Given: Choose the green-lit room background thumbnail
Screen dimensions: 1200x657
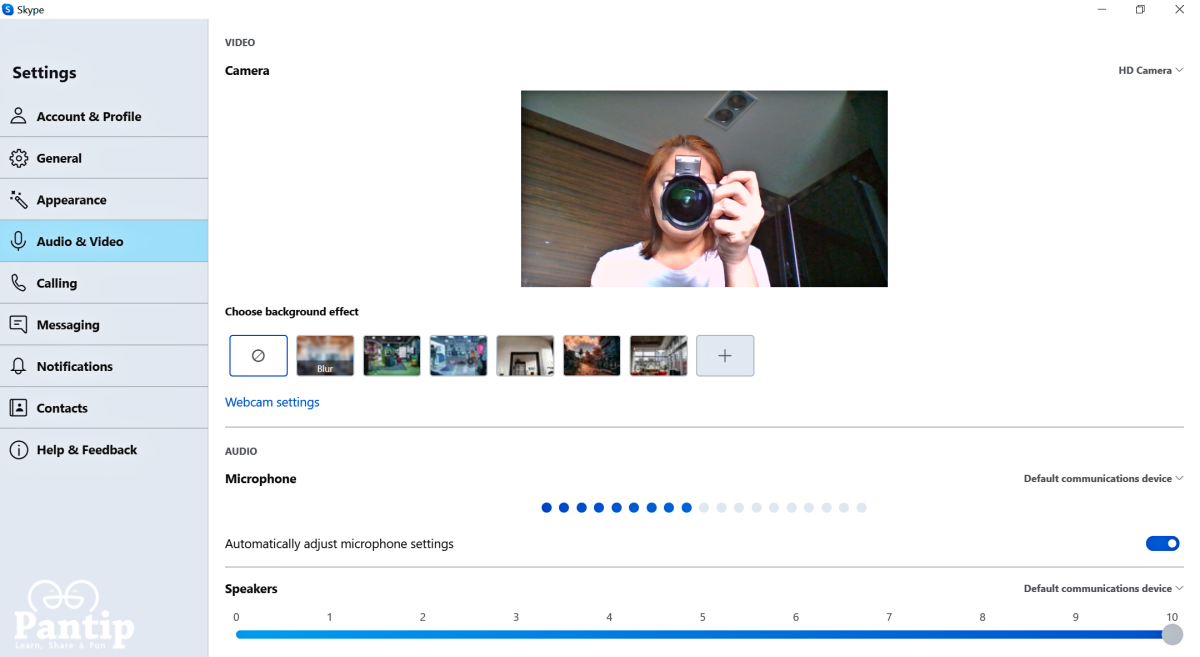Looking at the screenshot, I should [392, 356].
